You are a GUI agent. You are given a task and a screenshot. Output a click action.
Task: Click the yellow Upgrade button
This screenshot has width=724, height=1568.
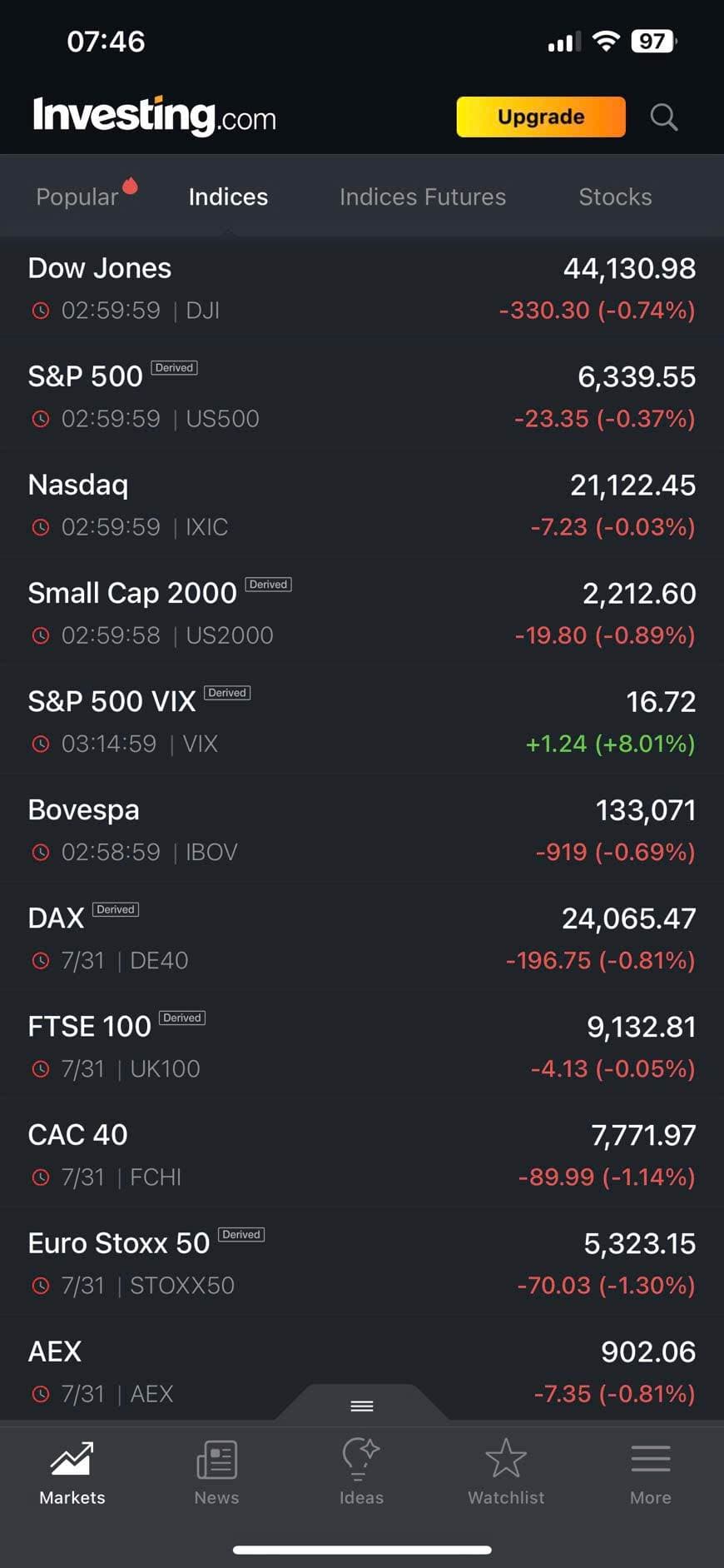pyautogui.click(x=541, y=117)
